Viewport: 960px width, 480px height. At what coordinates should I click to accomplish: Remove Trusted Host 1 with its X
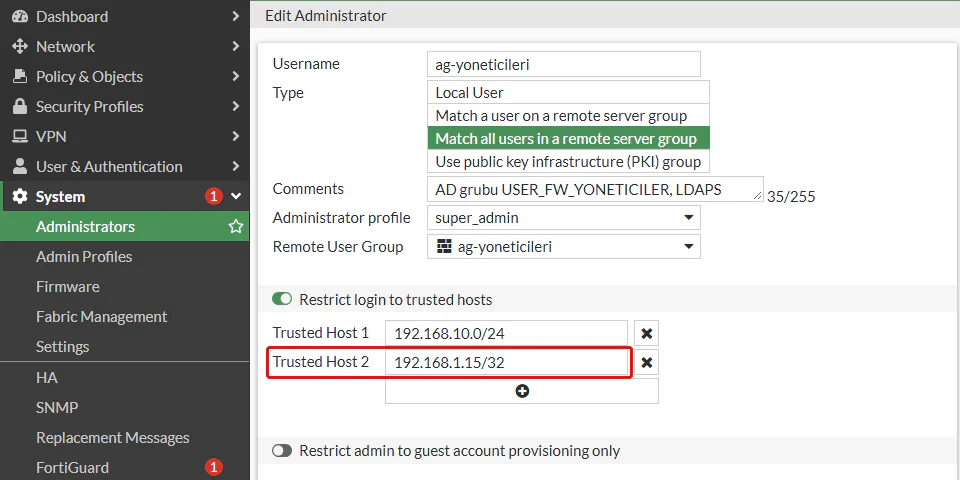click(647, 334)
